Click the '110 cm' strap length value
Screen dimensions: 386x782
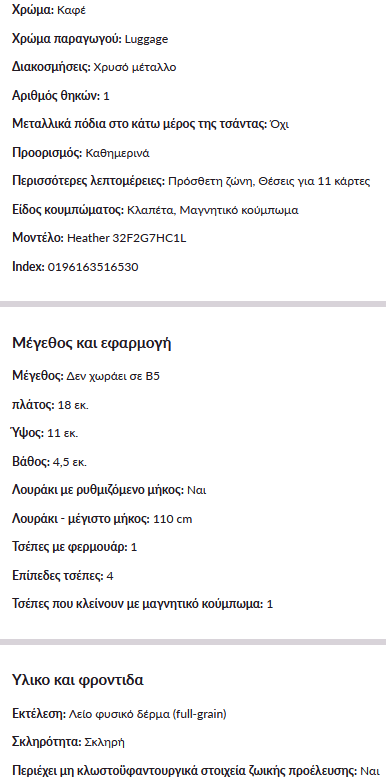click(x=173, y=520)
